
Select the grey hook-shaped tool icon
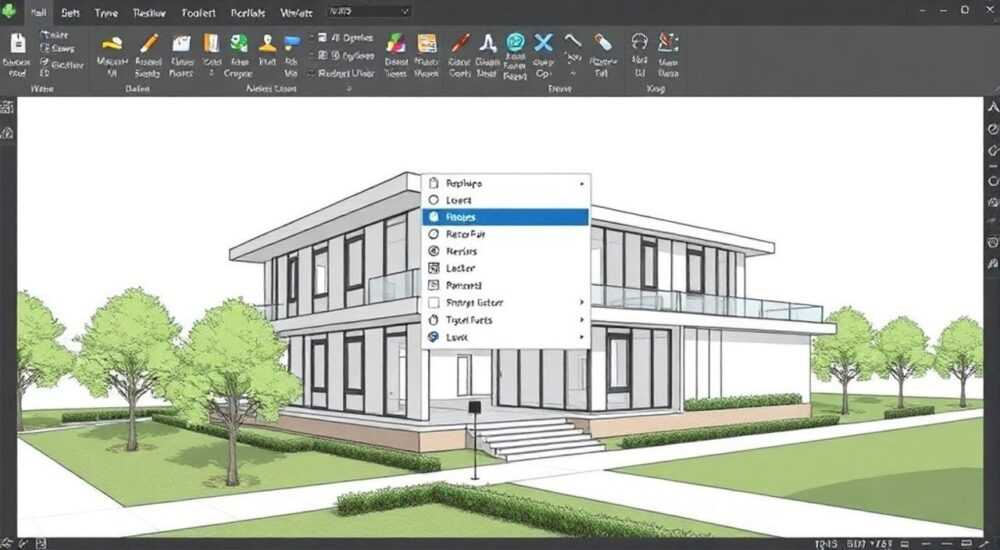(573, 41)
